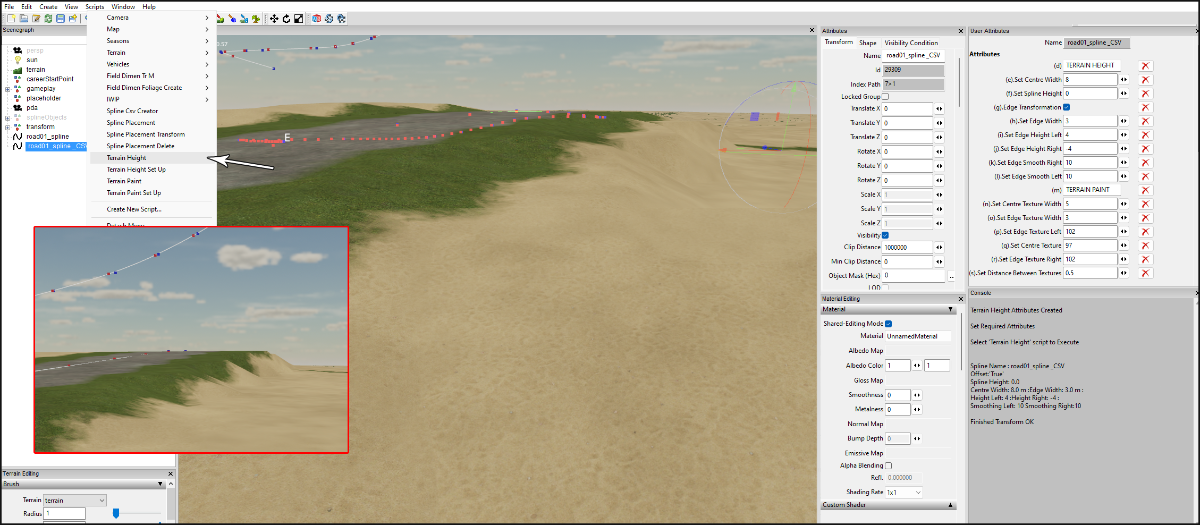Enable the Locked Group checkbox
Screen dimensions: 1200x525
point(885,96)
